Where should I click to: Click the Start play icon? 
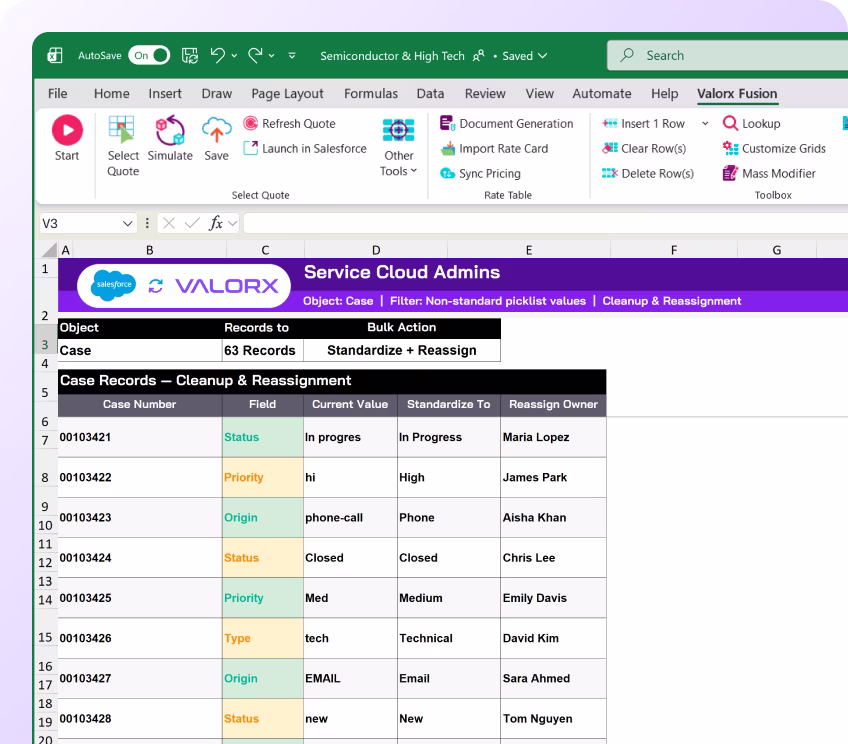(x=67, y=130)
